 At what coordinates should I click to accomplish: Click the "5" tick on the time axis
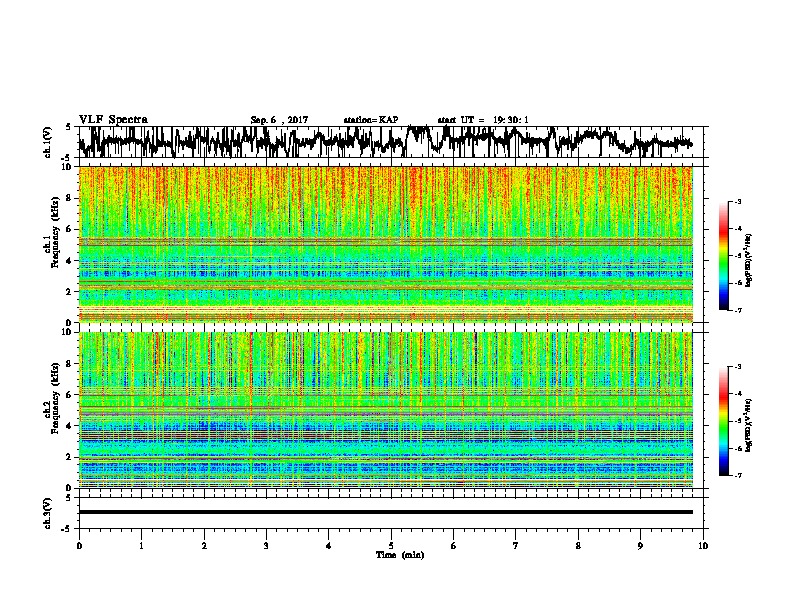pyautogui.click(x=391, y=546)
